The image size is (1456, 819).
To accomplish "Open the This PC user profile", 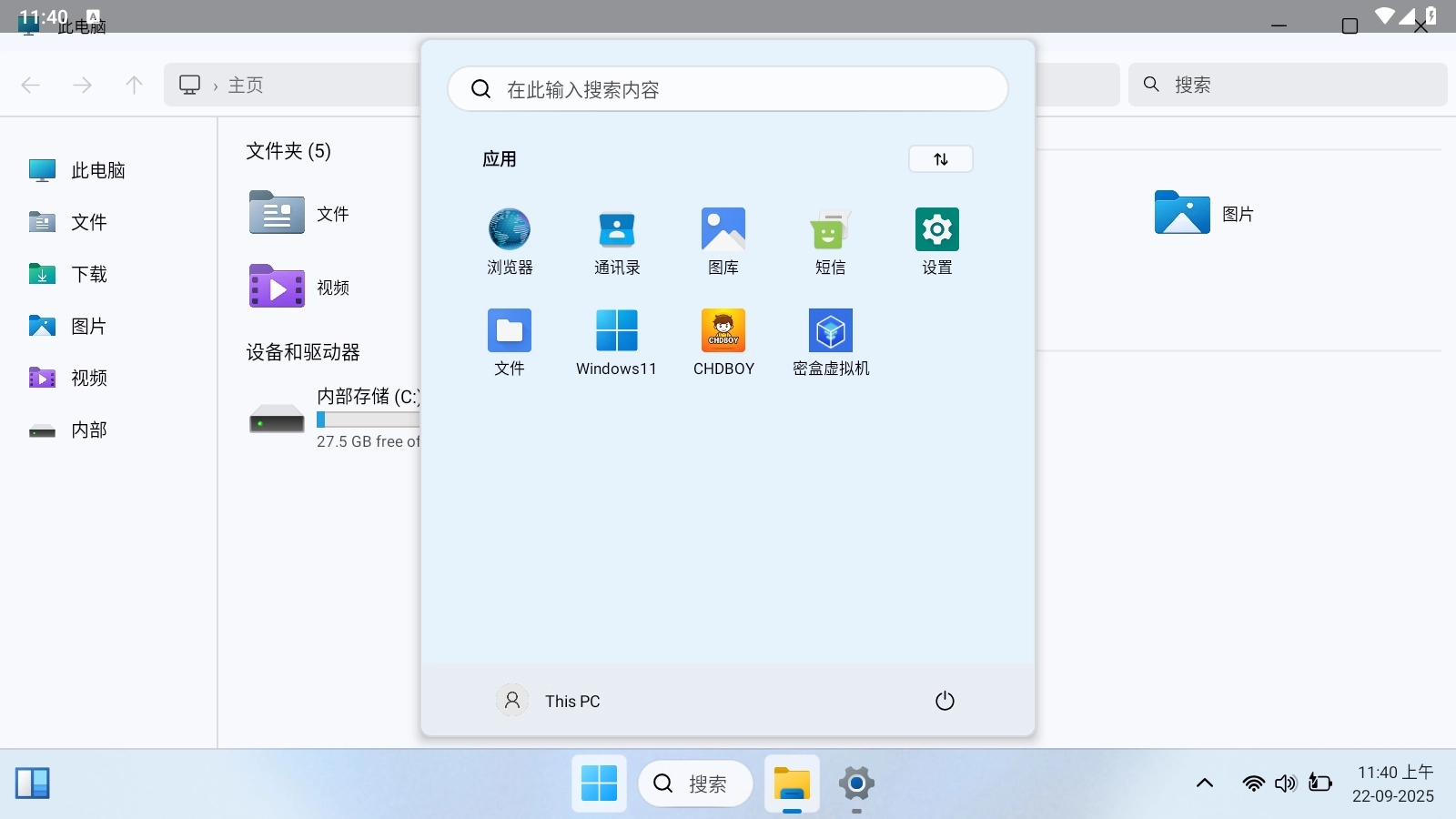I will pos(549,701).
